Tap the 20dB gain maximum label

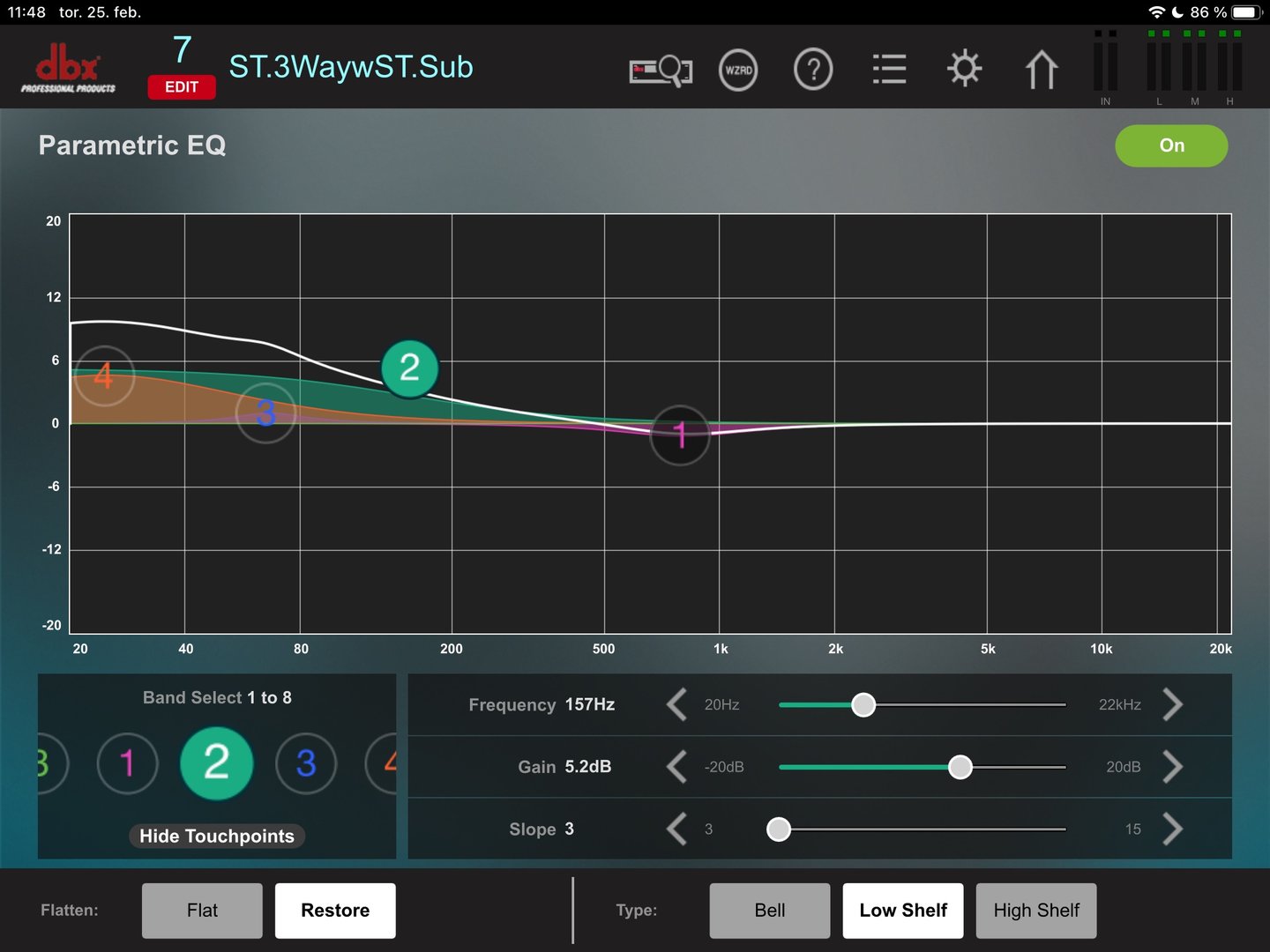coord(1124,767)
